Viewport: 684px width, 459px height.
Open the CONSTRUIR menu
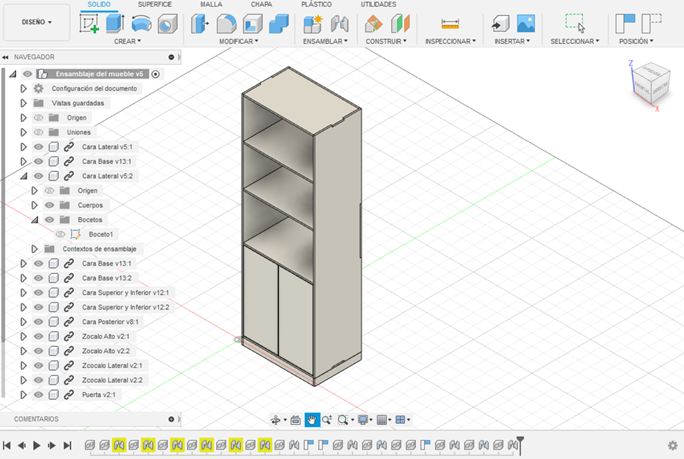click(386, 41)
